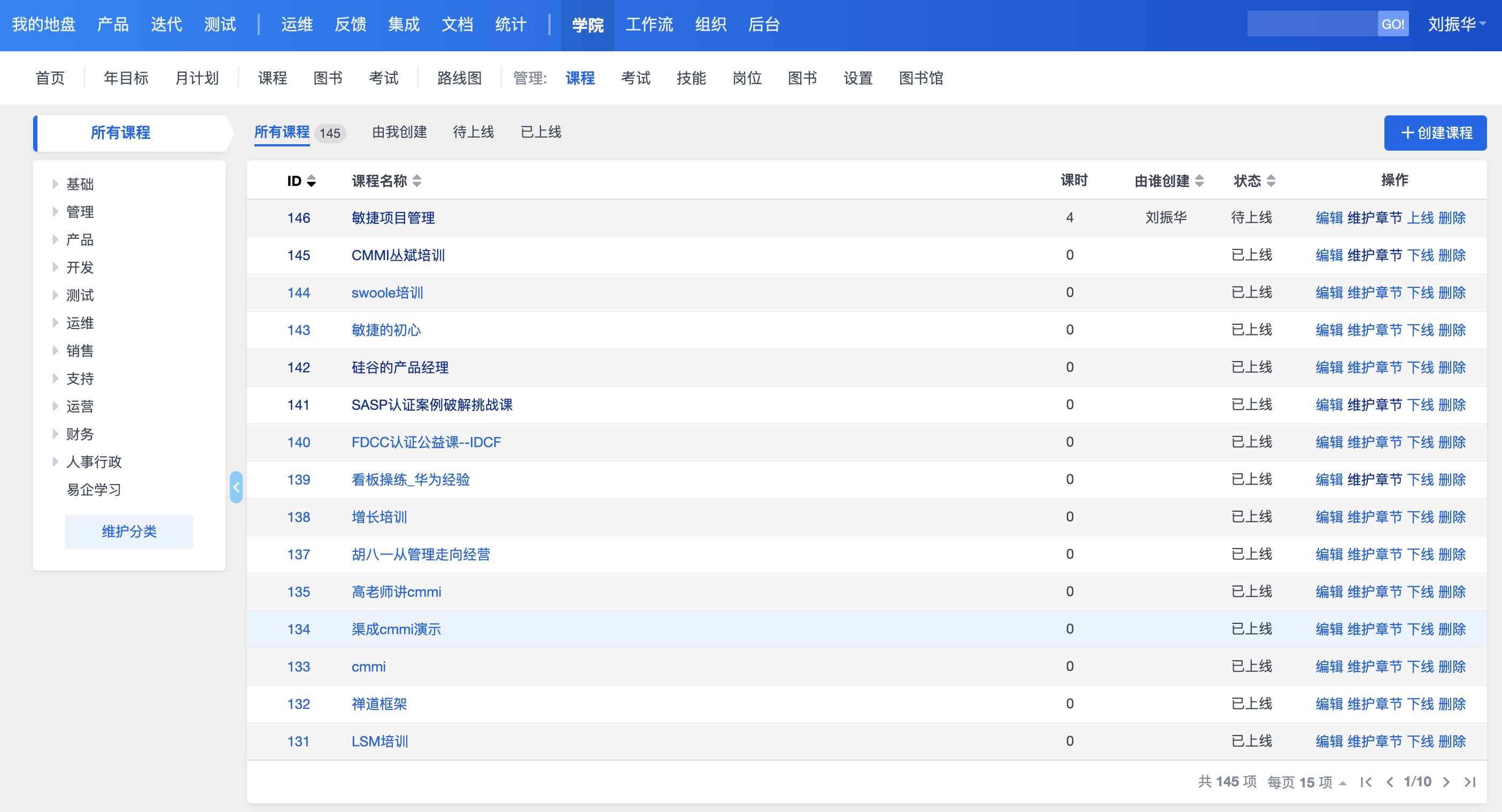Collapse the left category sidebar
The image size is (1502, 812).
[236, 487]
